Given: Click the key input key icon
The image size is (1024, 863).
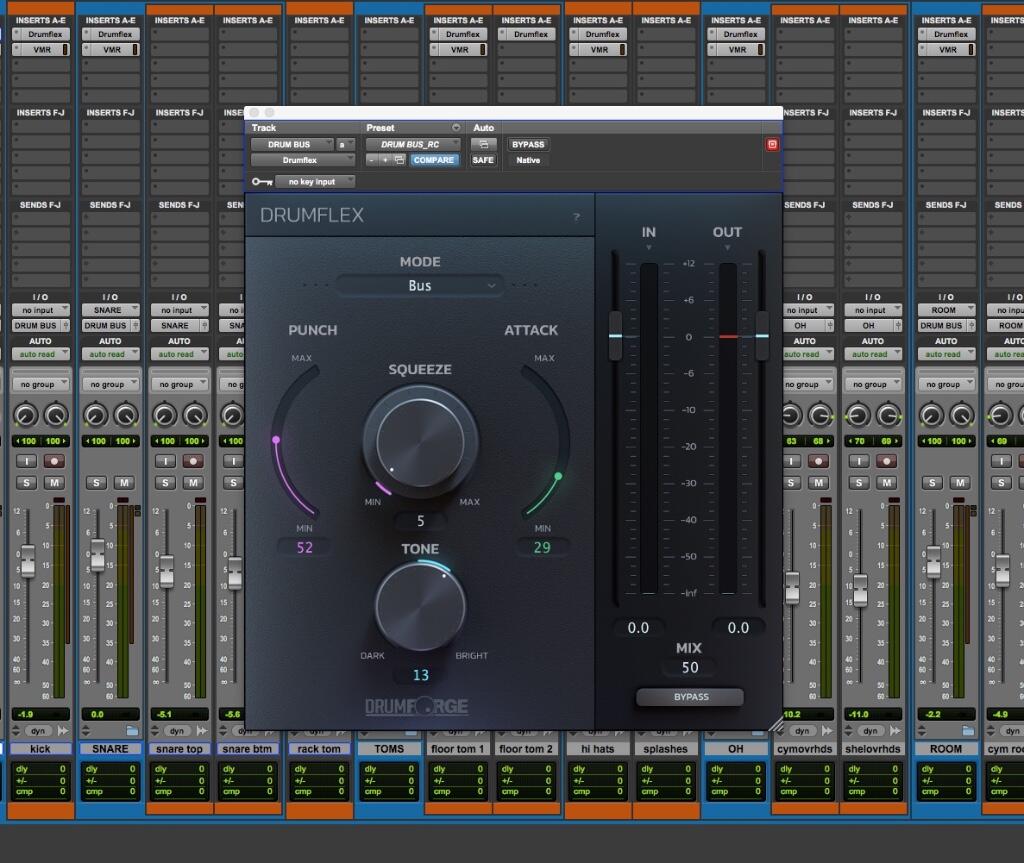Looking at the screenshot, I should click(262, 182).
